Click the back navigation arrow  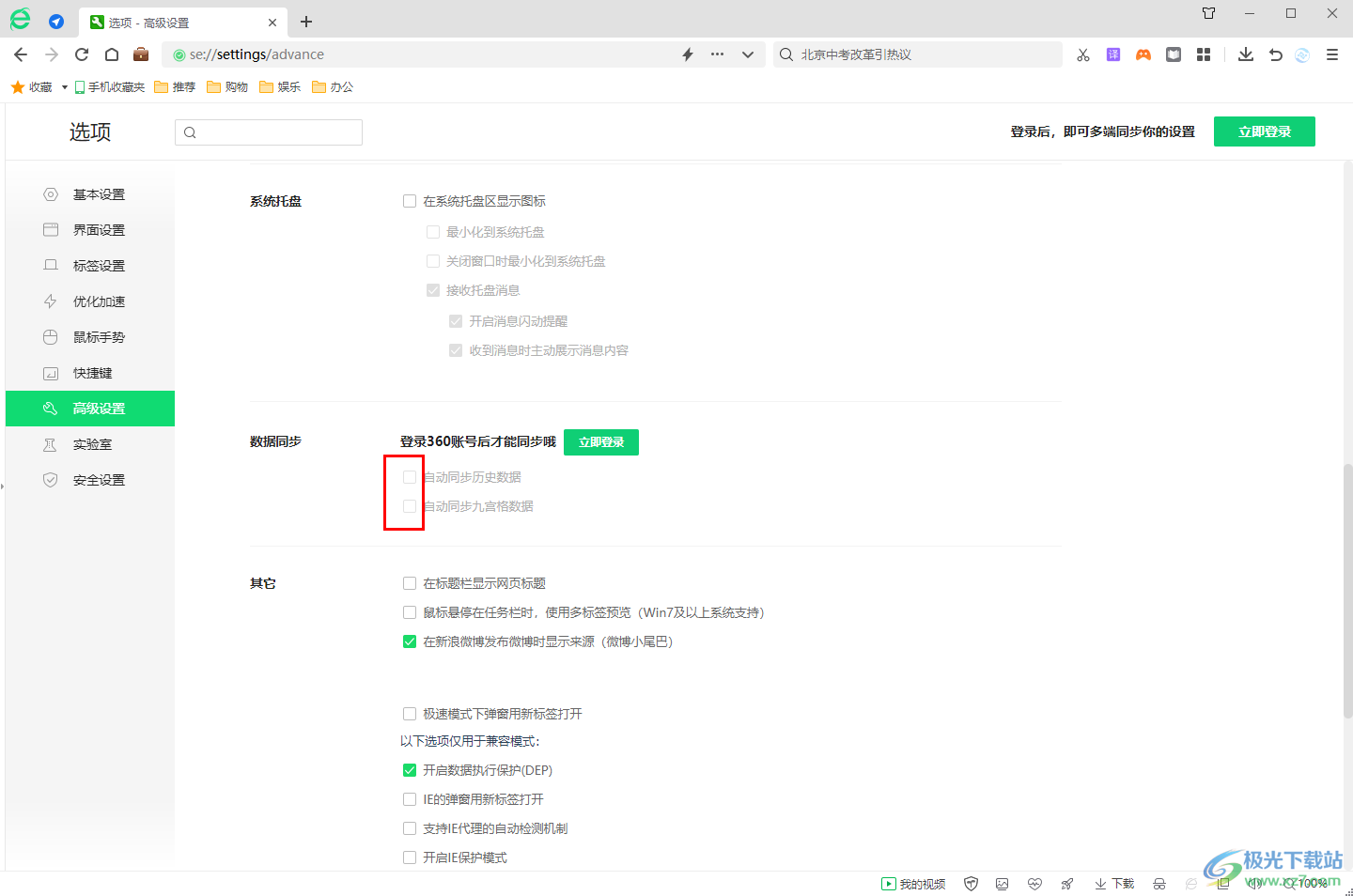21,54
